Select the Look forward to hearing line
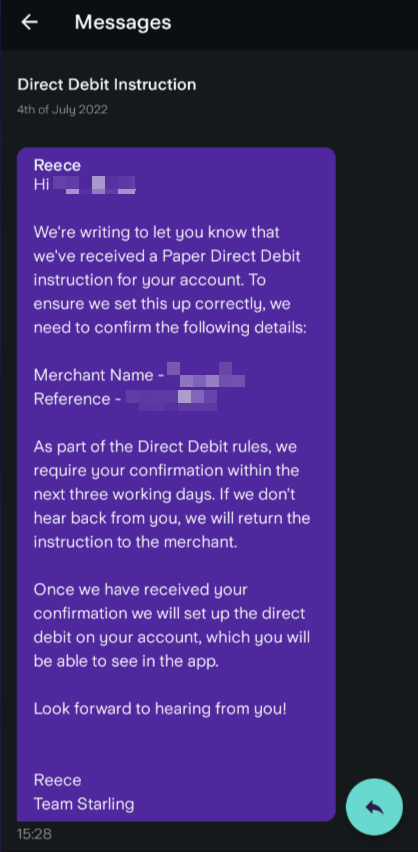 pos(160,709)
